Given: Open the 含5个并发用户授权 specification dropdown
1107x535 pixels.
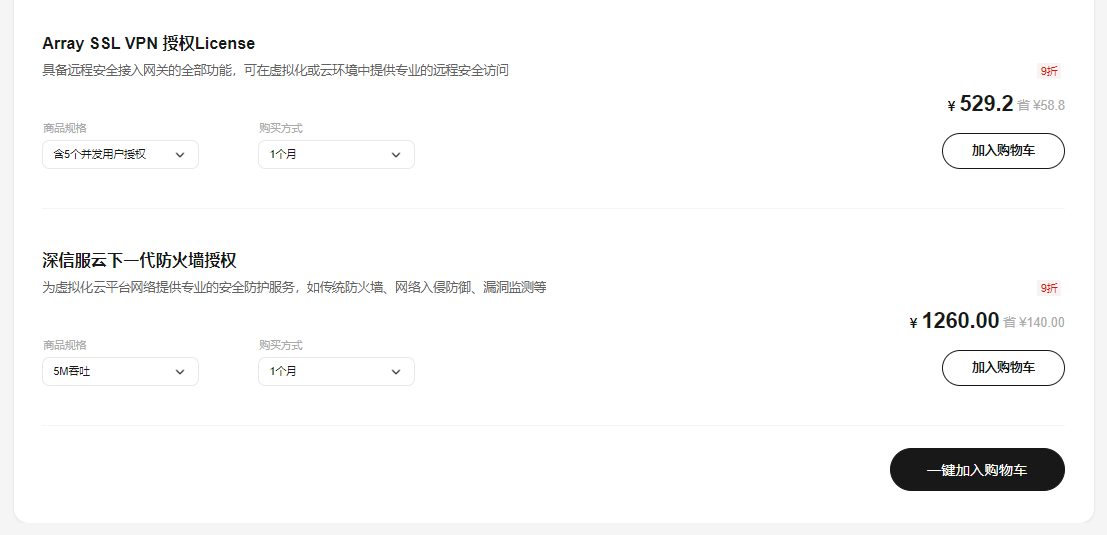Looking at the screenshot, I should (x=120, y=155).
